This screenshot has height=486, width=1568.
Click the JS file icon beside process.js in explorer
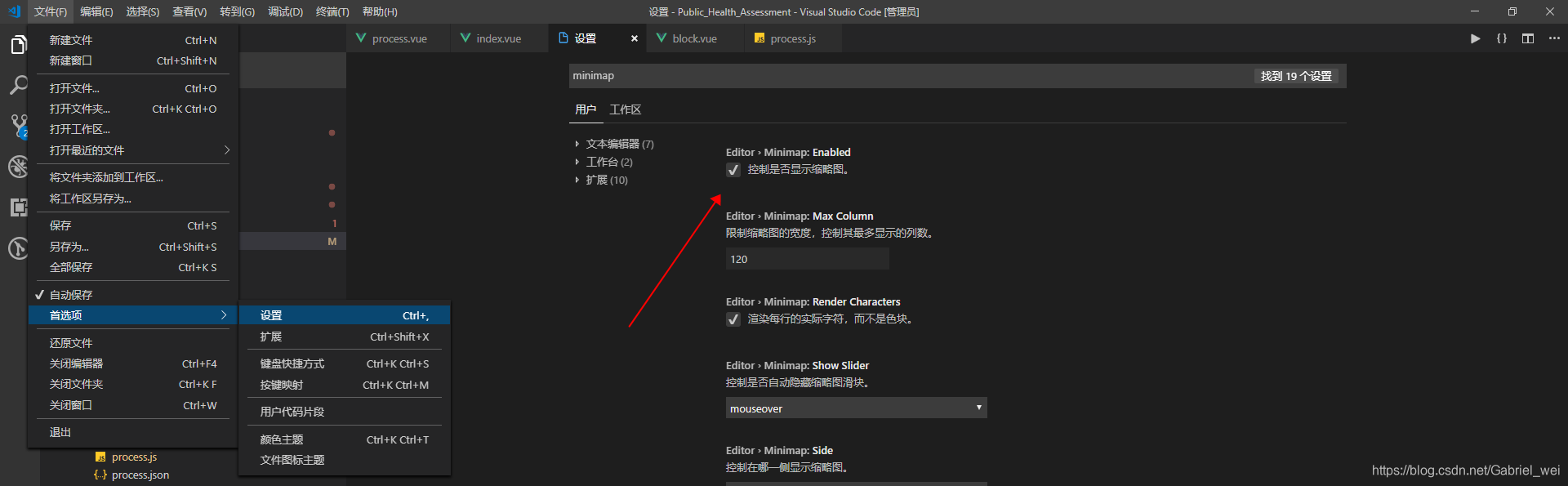pyautogui.click(x=100, y=457)
